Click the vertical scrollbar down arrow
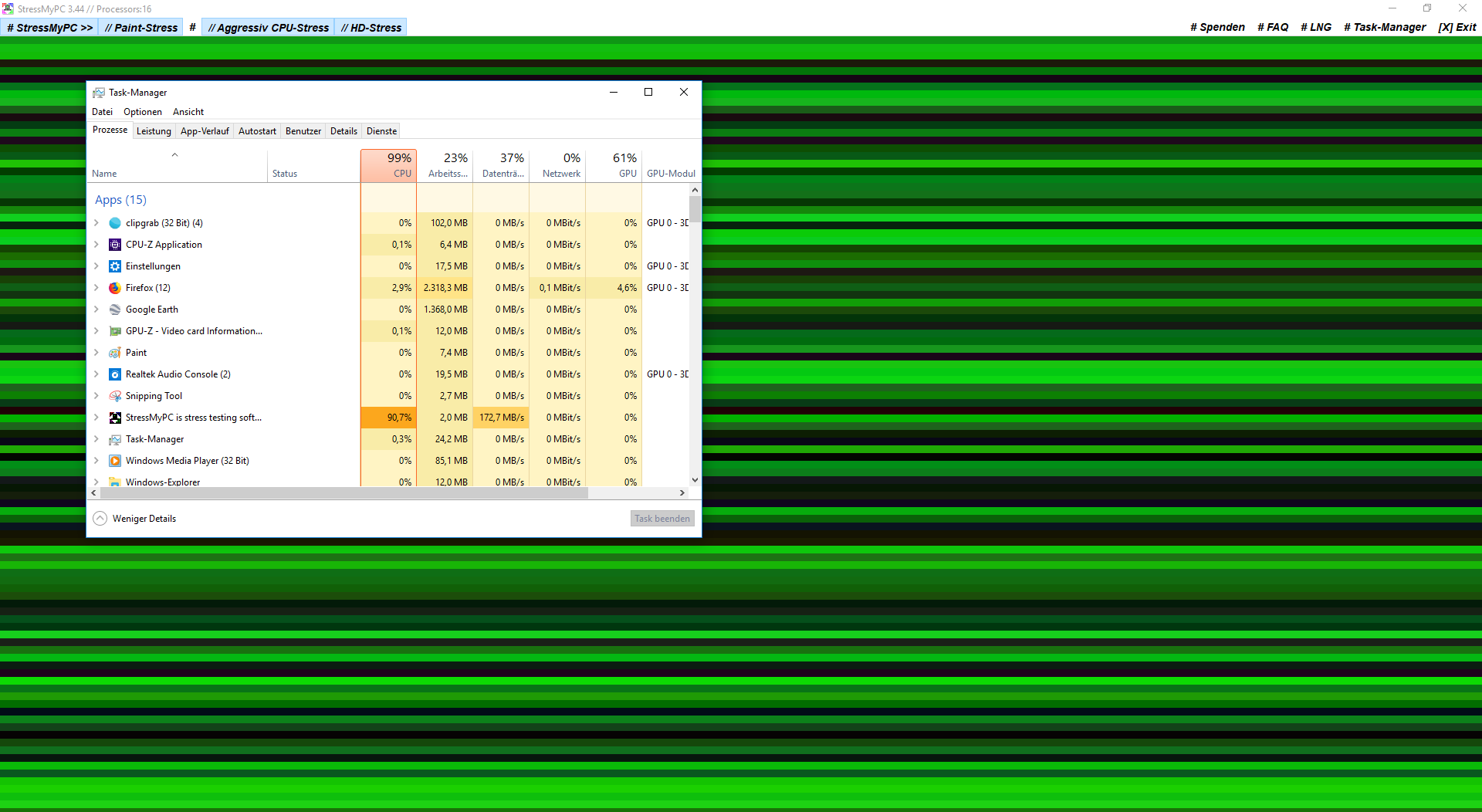Viewport: 1482px width, 812px height. coord(695,480)
